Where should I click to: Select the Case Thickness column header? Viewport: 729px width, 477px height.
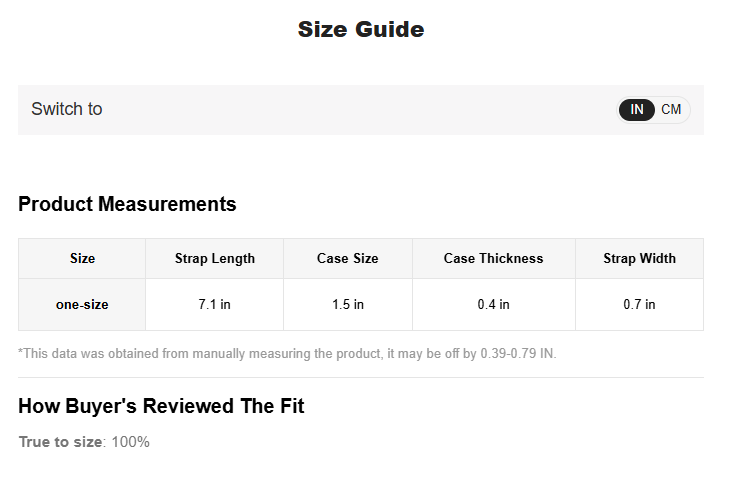pyautogui.click(x=493, y=258)
